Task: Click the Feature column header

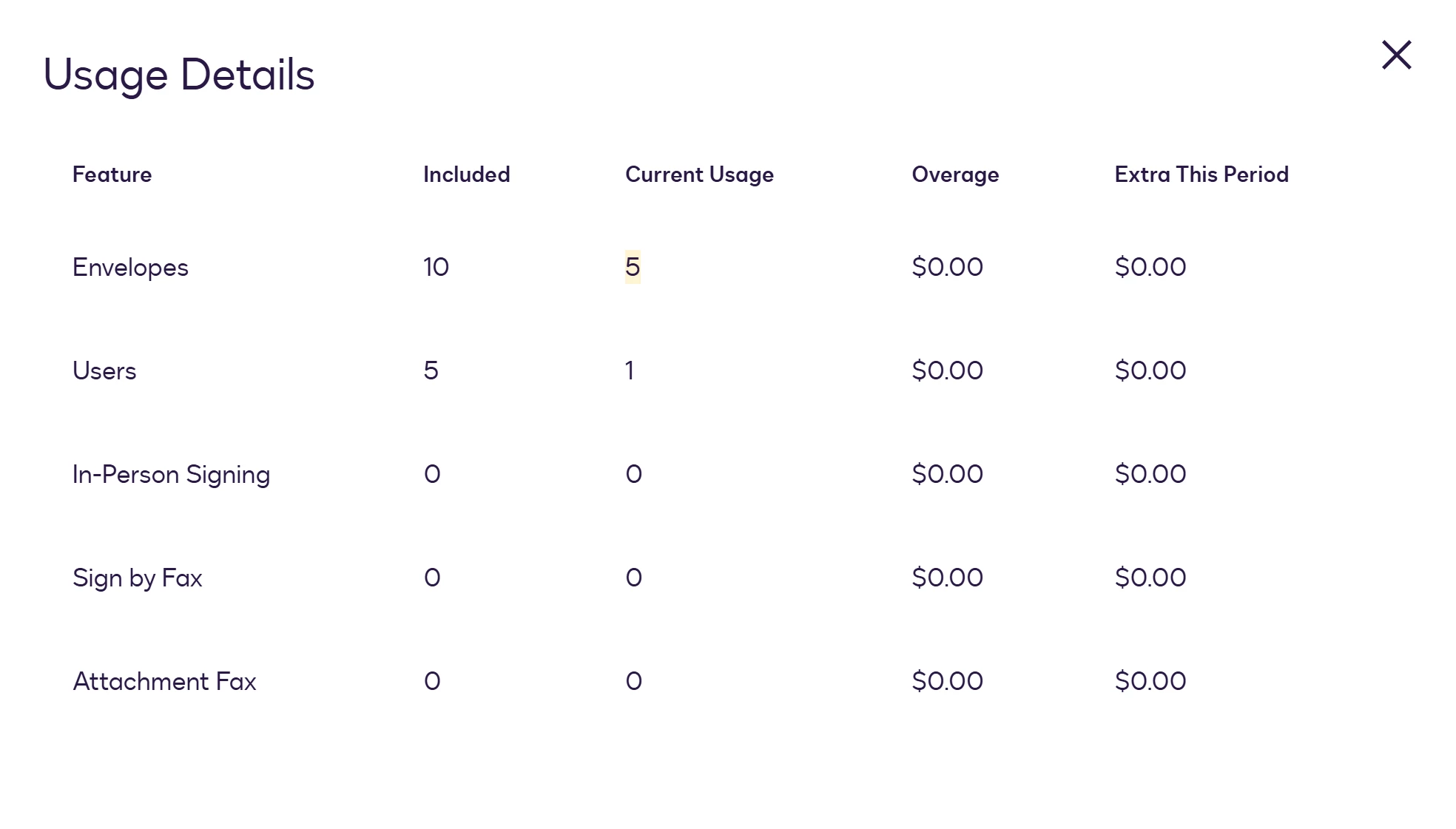Action: (112, 175)
